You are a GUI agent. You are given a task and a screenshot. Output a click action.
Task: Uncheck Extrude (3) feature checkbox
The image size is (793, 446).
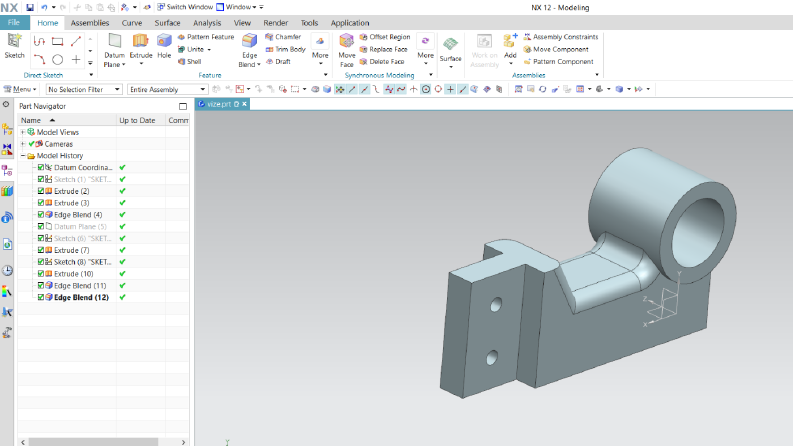point(41,203)
